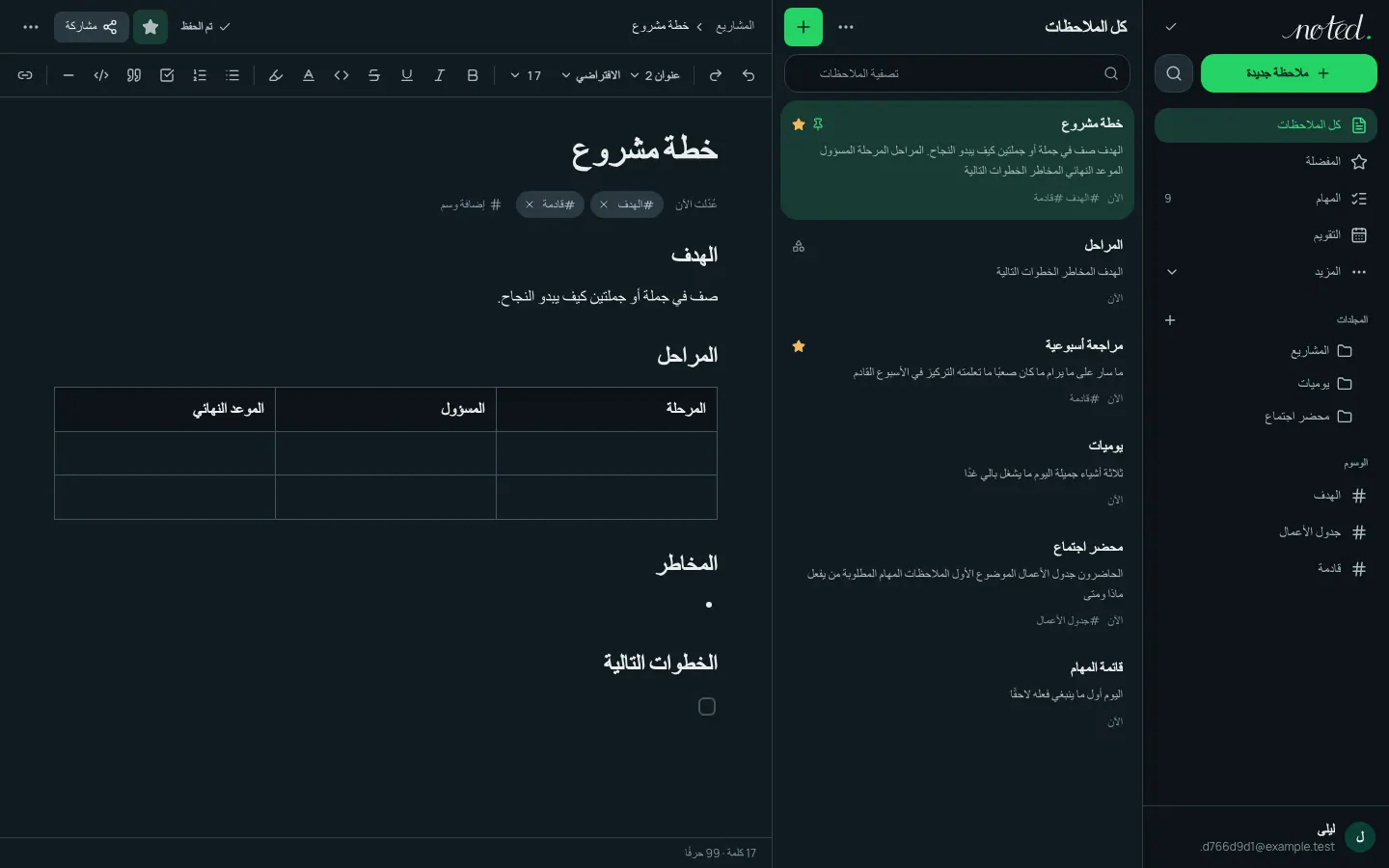This screenshot has height=868, width=1389.
Task: Click إضافة وسم to add a tag
Action: coord(471,204)
